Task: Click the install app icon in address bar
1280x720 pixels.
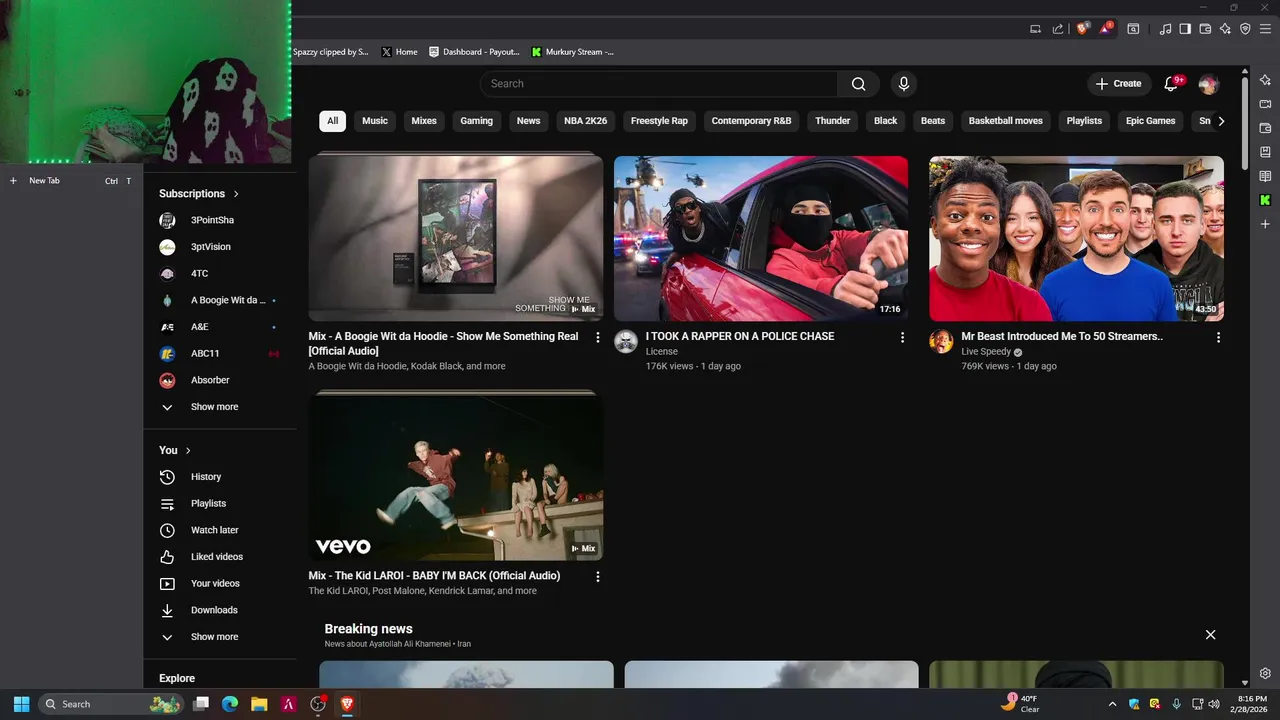Action: (x=1036, y=29)
